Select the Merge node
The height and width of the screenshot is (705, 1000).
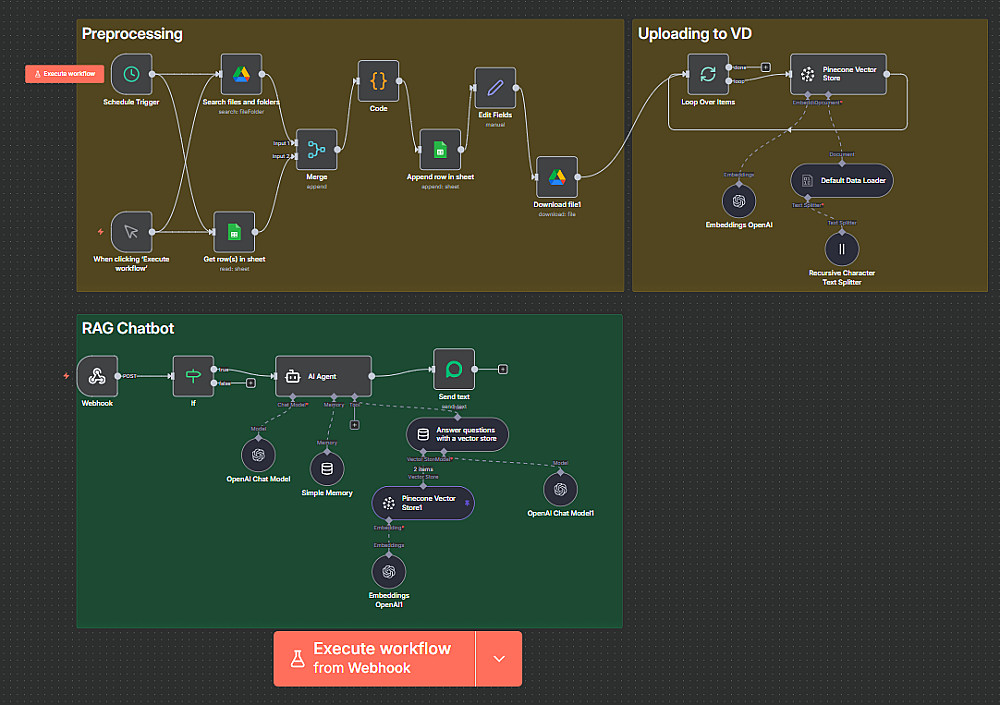pos(316,149)
